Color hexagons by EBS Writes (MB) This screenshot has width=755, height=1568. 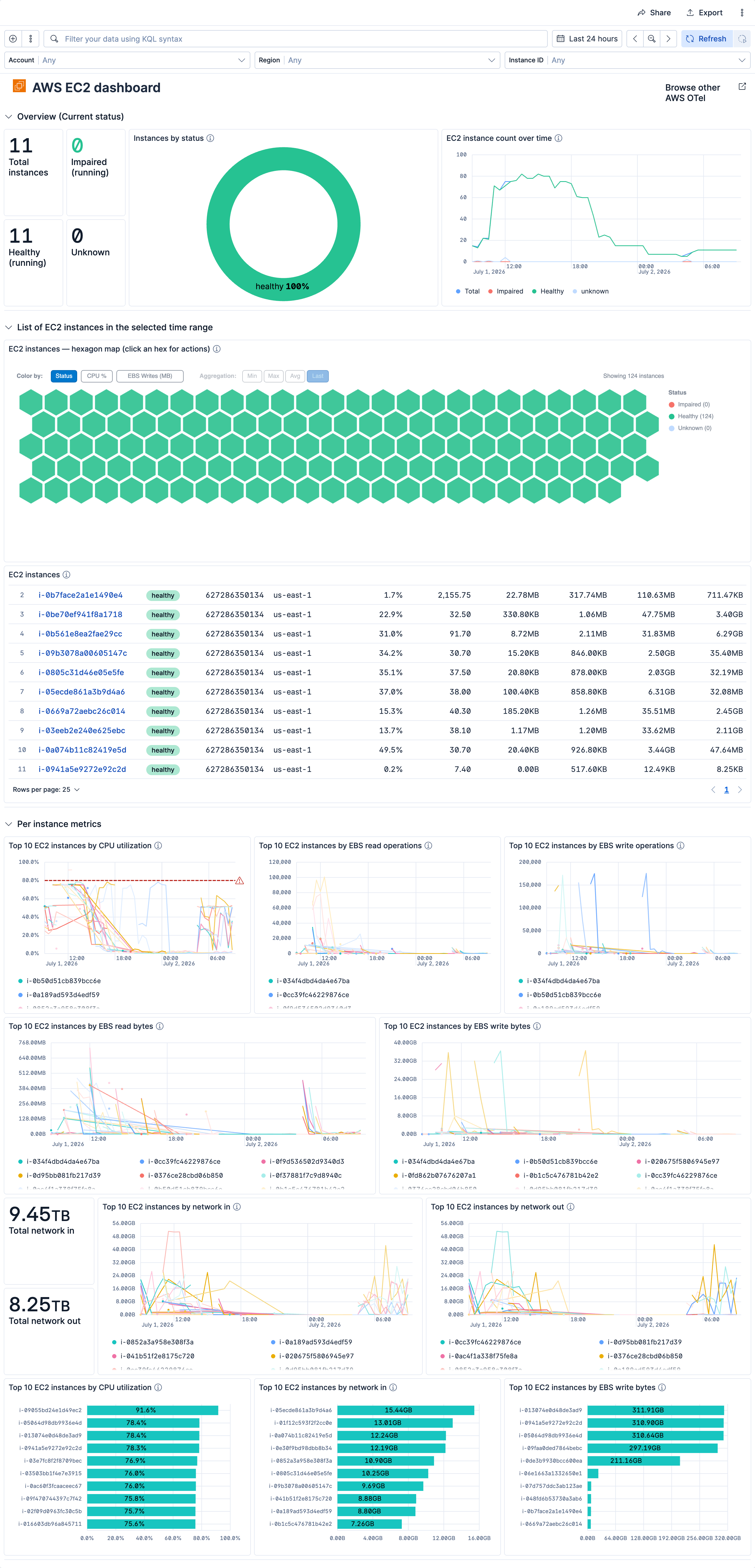(150, 376)
